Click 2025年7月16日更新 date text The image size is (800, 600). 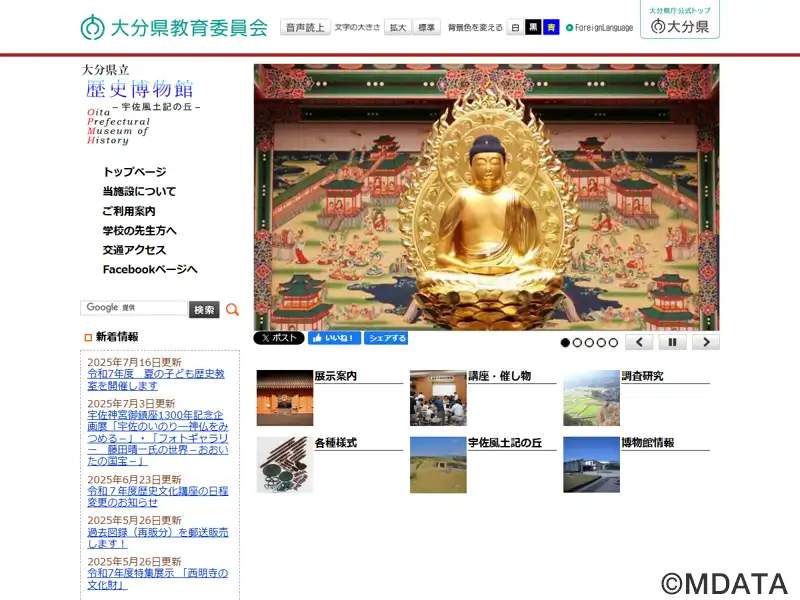pyautogui.click(x=135, y=362)
